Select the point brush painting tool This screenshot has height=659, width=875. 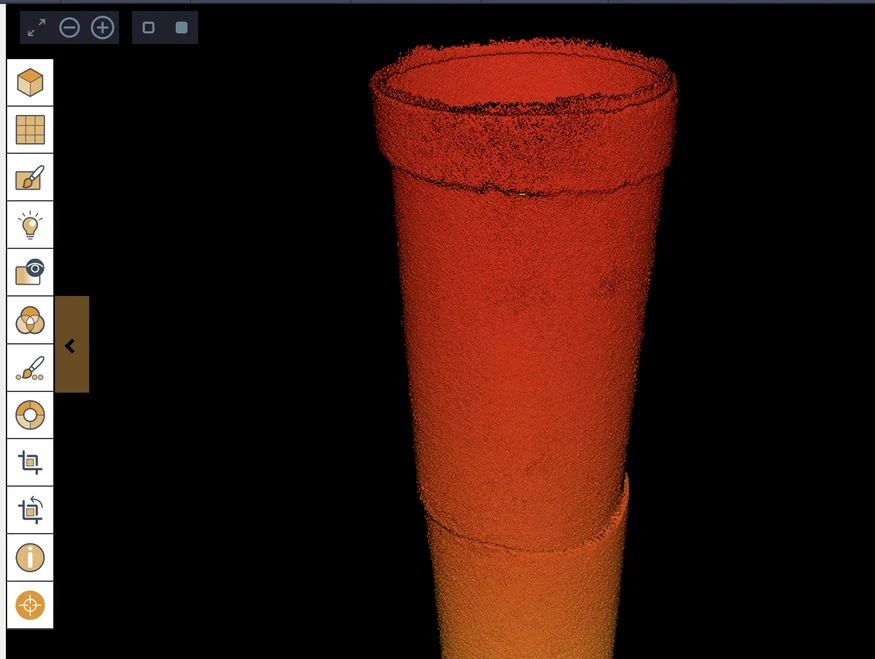(x=30, y=368)
